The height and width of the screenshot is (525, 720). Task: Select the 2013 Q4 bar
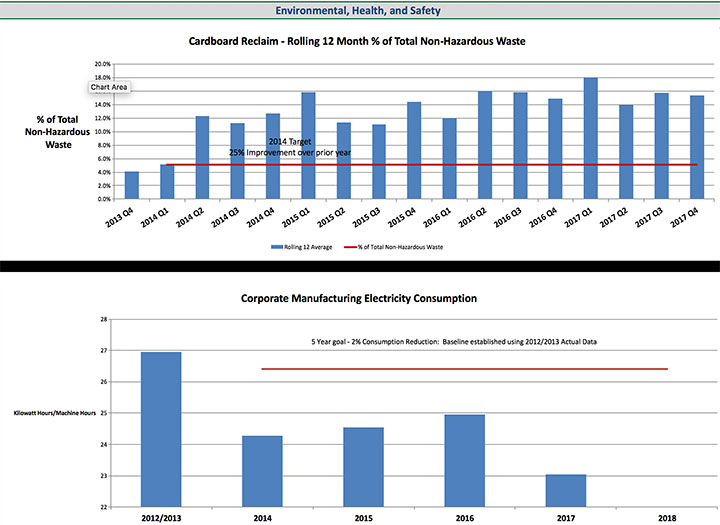click(132, 185)
